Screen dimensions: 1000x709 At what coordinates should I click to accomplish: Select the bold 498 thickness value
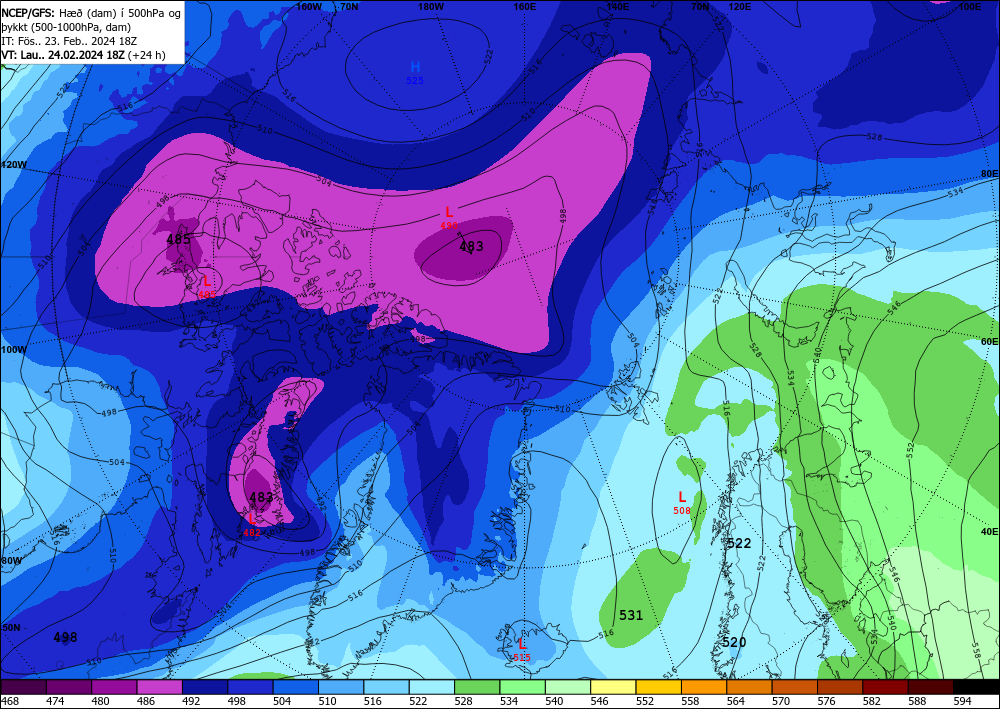(65, 637)
